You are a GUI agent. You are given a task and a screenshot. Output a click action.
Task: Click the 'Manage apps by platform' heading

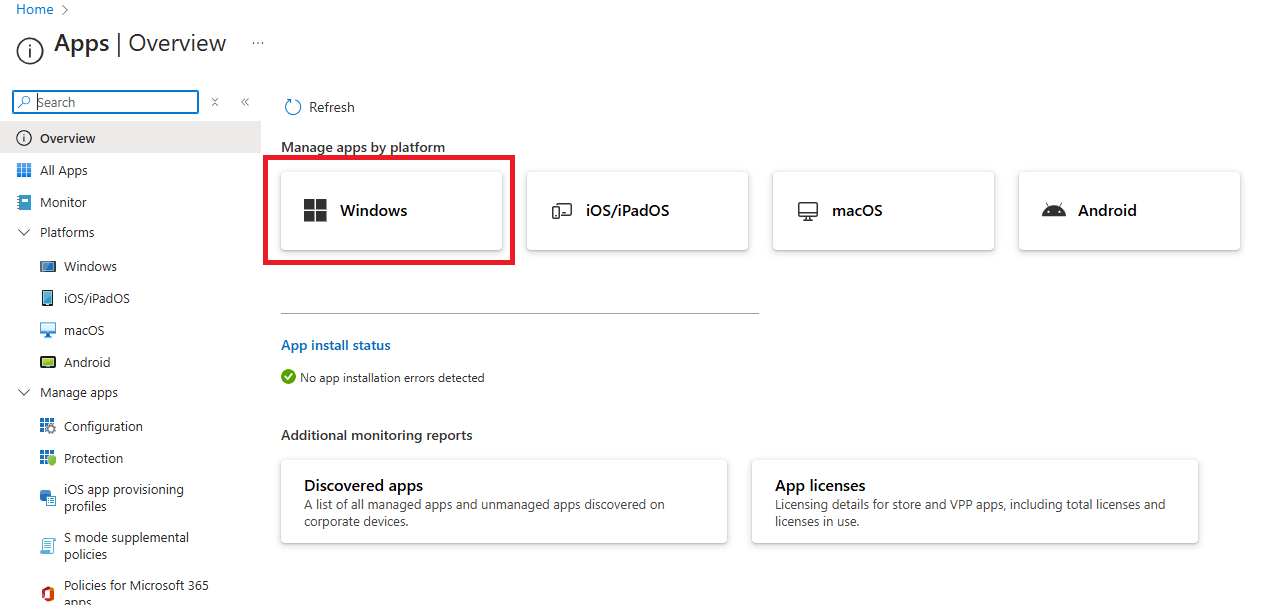pos(363,147)
